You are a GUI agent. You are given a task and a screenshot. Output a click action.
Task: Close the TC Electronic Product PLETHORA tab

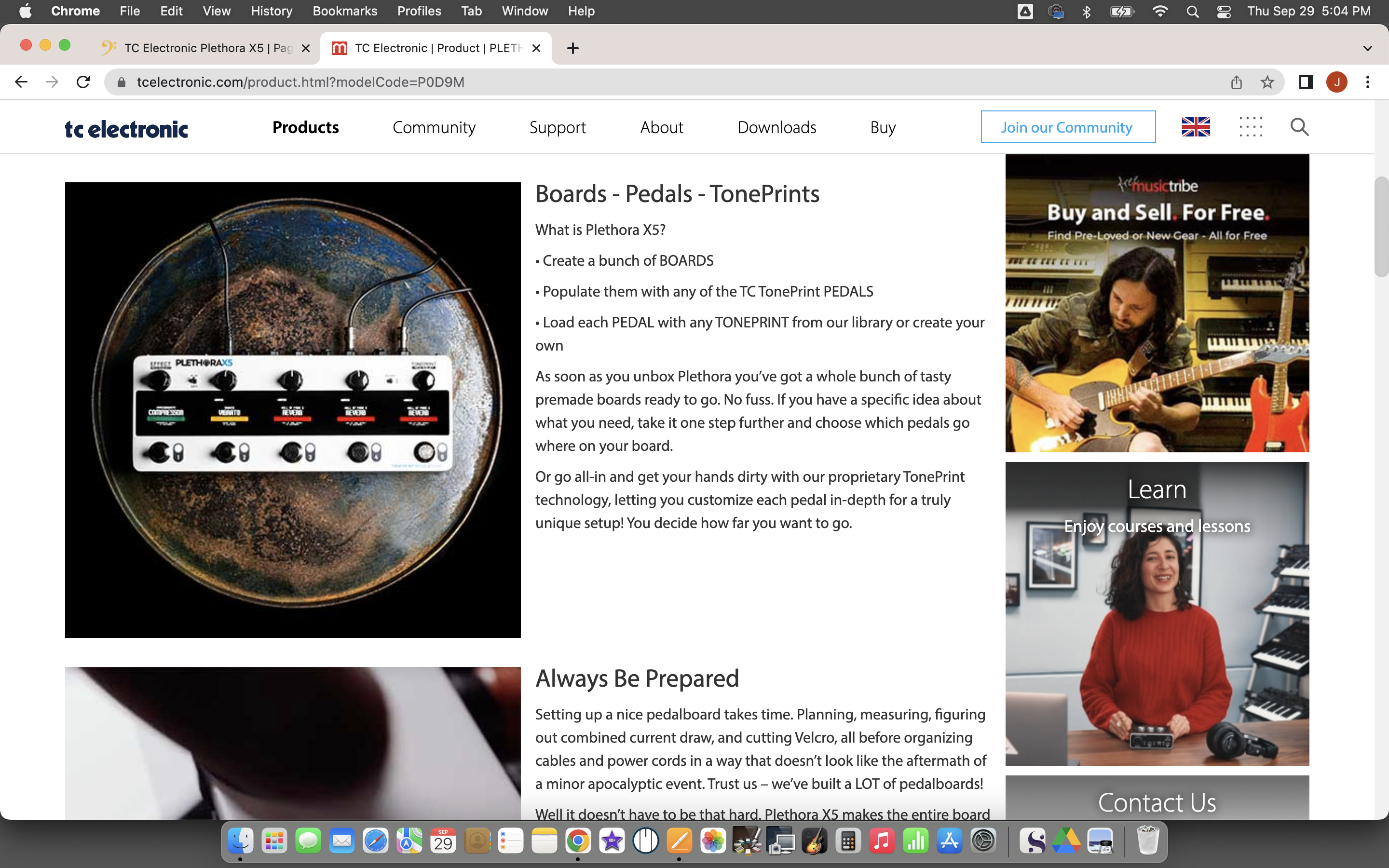pyautogui.click(x=536, y=48)
